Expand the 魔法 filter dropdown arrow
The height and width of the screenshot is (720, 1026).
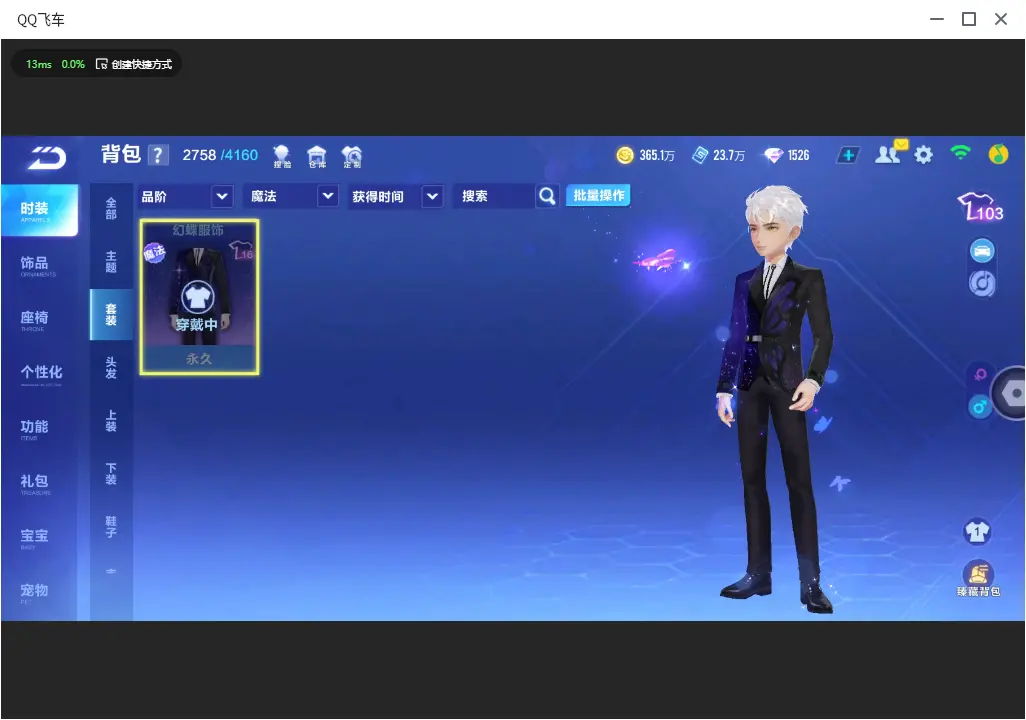[328, 196]
